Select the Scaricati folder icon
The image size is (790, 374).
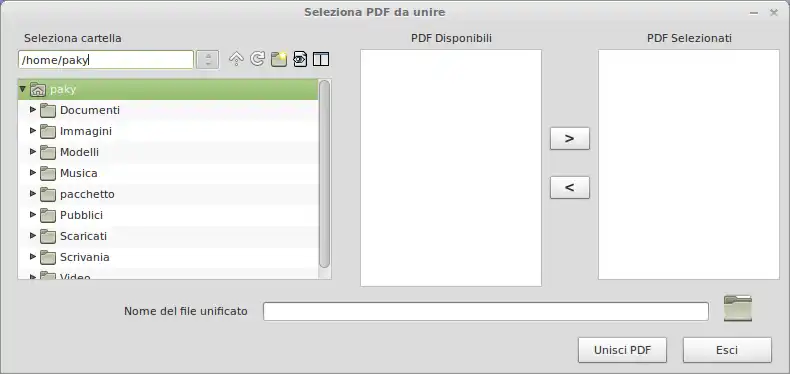(48, 236)
